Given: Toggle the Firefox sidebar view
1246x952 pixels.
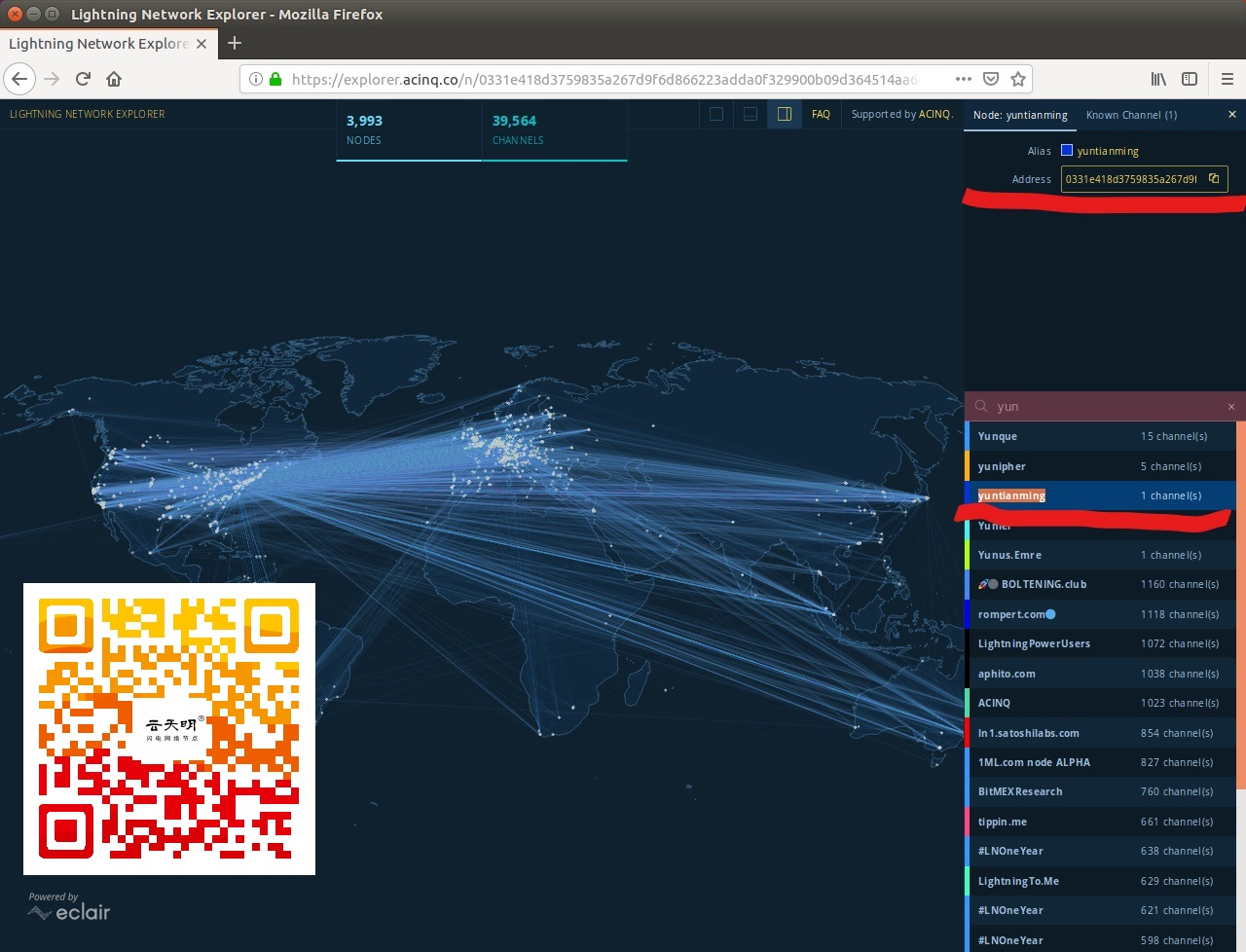Looking at the screenshot, I should point(1190,79).
